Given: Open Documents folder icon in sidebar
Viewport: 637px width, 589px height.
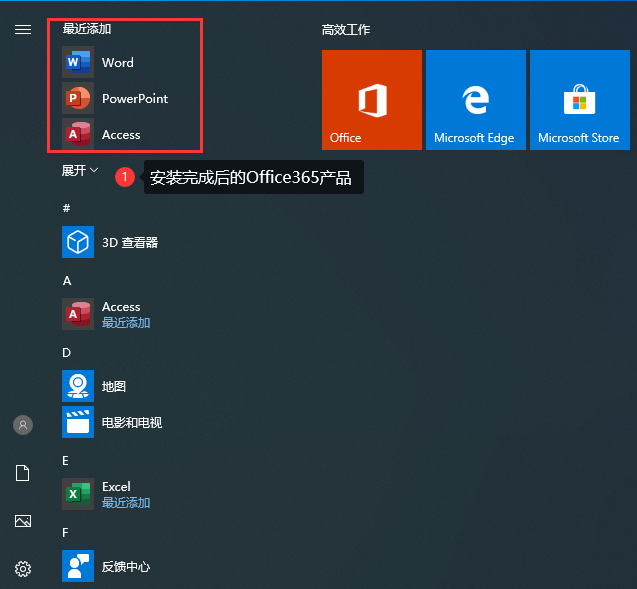Looking at the screenshot, I should [x=23, y=473].
